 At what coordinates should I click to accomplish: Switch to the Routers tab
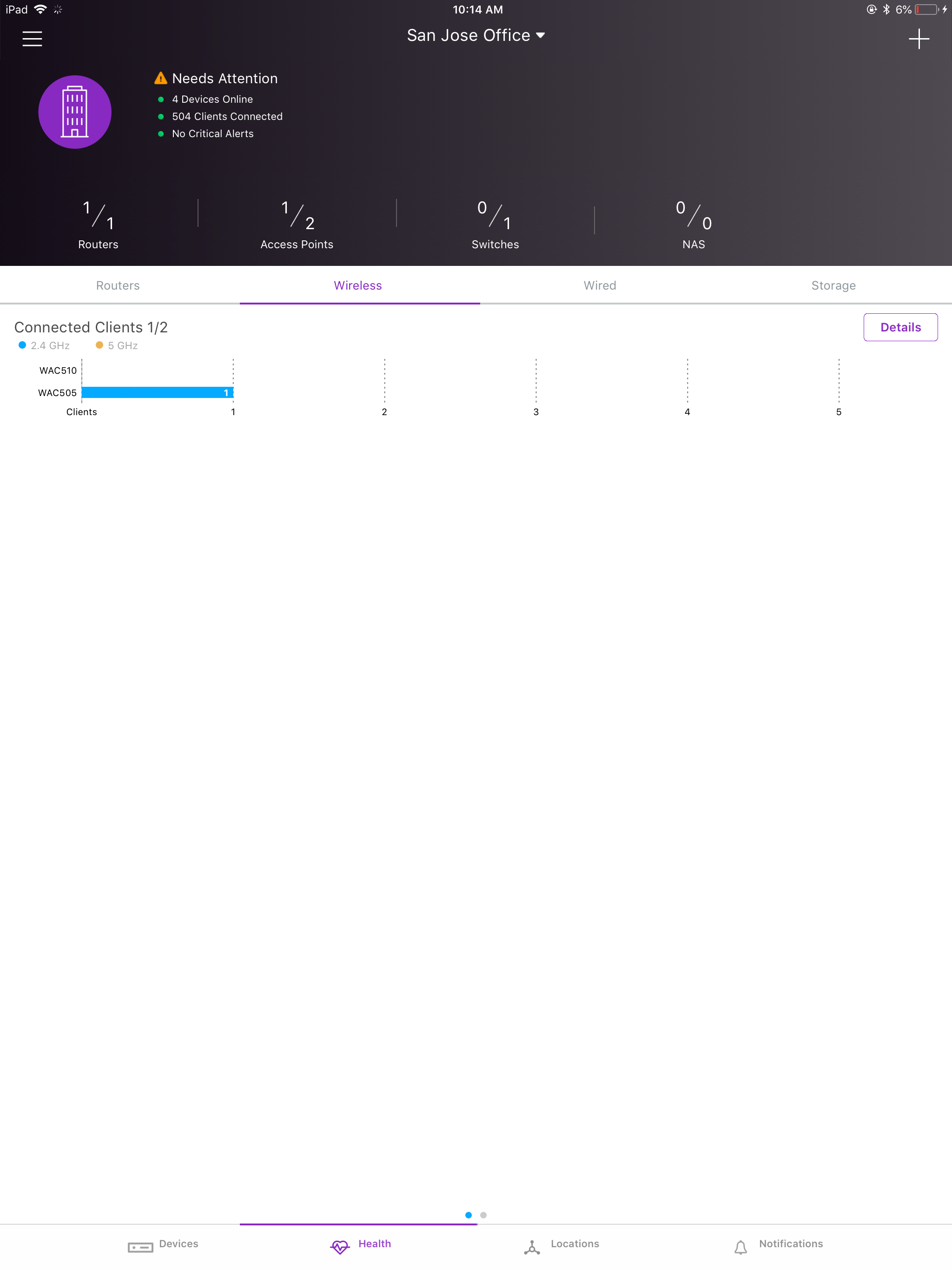click(118, 285)
